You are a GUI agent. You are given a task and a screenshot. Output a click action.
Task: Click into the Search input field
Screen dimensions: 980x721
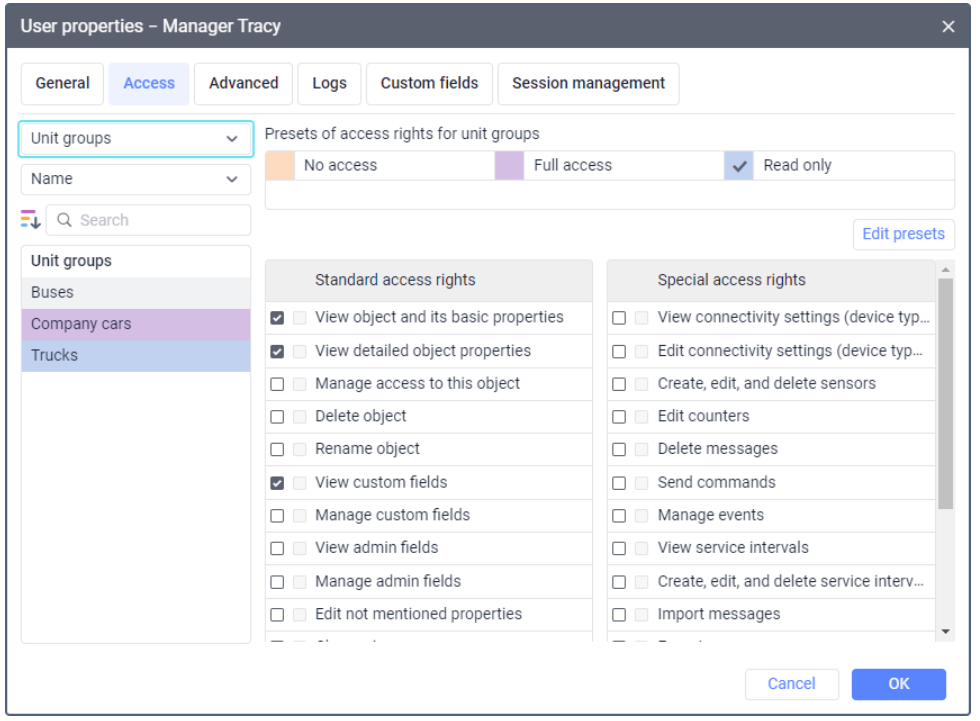[160, 220]
